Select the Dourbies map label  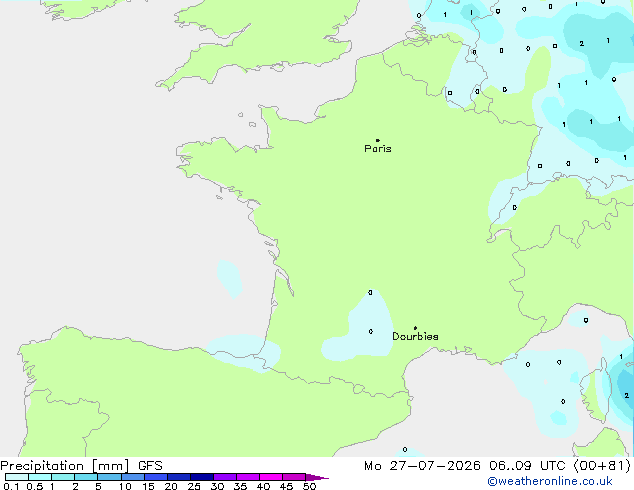[415, 336]
